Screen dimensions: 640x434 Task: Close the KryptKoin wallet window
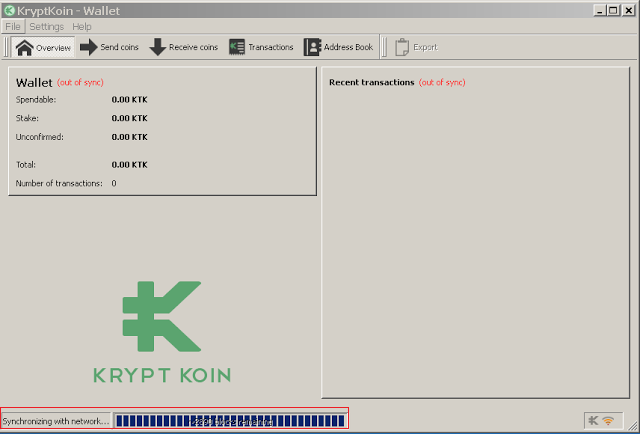click(628, 11)
